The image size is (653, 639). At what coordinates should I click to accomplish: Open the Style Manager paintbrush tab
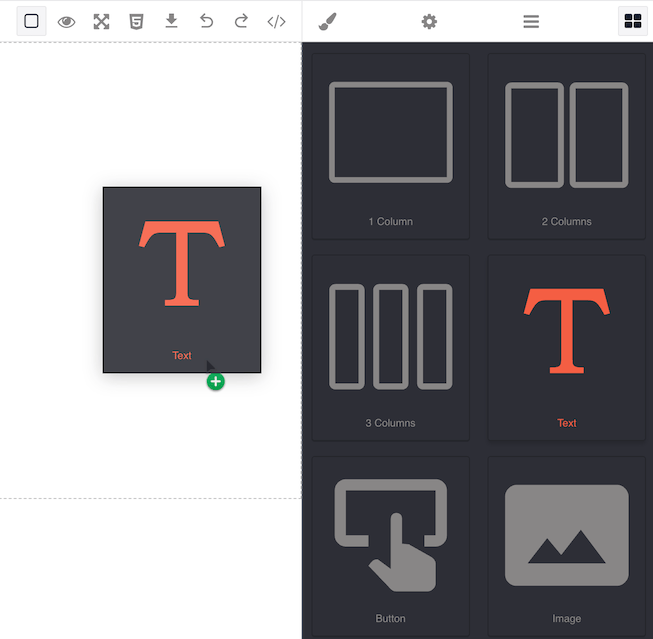pyautogui.click(x=327, y=22)
